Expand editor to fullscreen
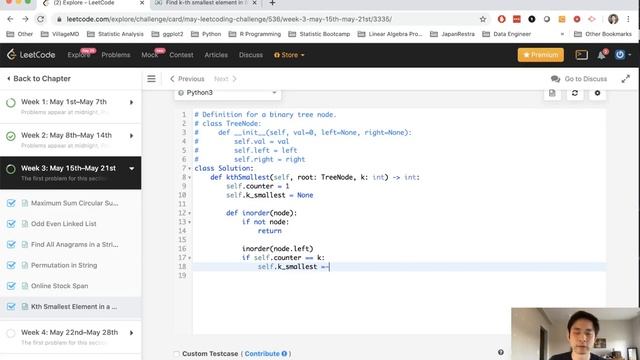 pos(626,79)
